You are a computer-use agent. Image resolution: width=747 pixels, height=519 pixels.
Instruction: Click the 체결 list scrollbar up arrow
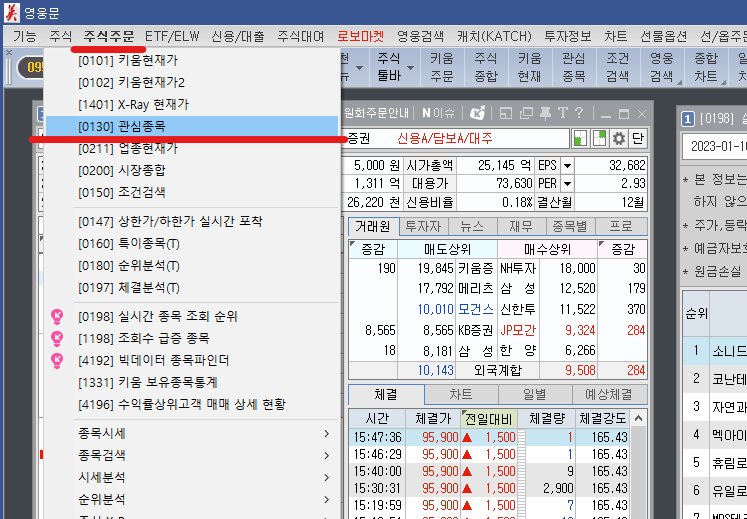click(x=638, y=418)
